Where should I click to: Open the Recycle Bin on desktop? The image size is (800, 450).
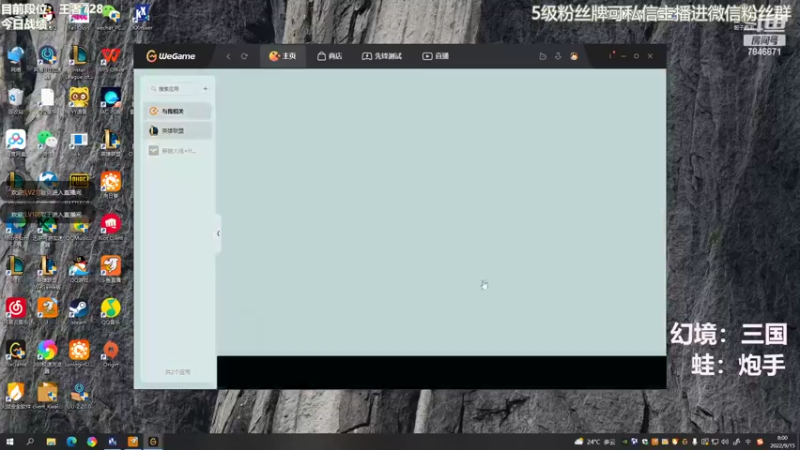point(16,100)
